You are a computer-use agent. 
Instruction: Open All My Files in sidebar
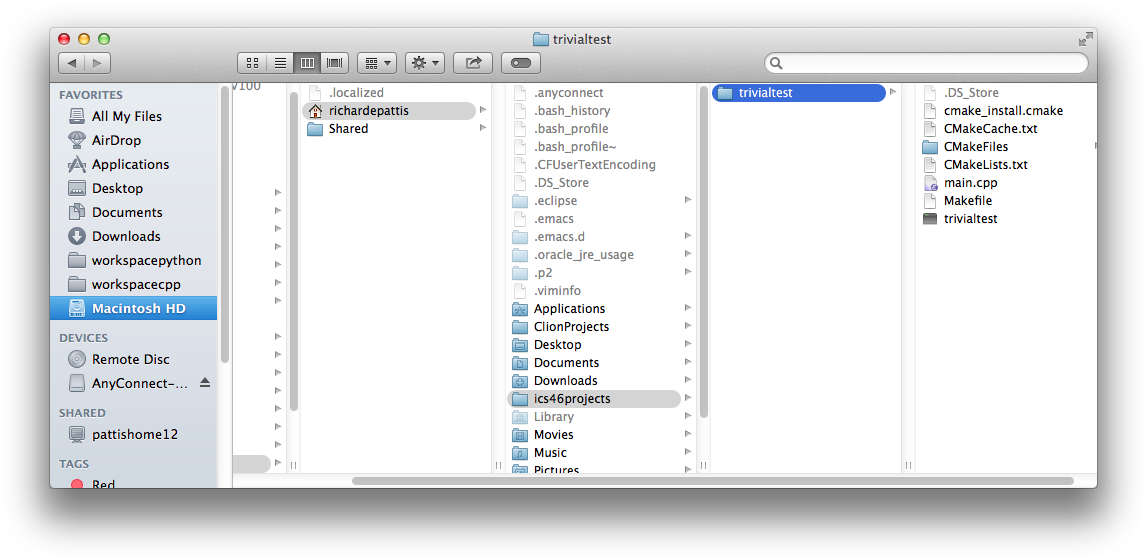point(134,116)
